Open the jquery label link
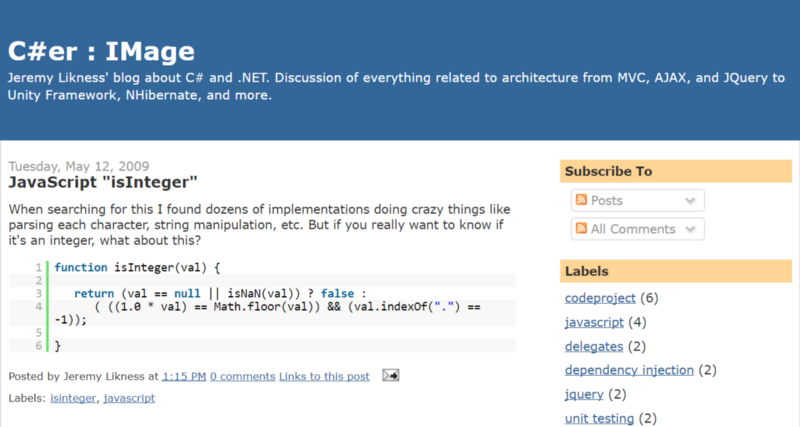This screenshot has height=427, width=800. 584,394
